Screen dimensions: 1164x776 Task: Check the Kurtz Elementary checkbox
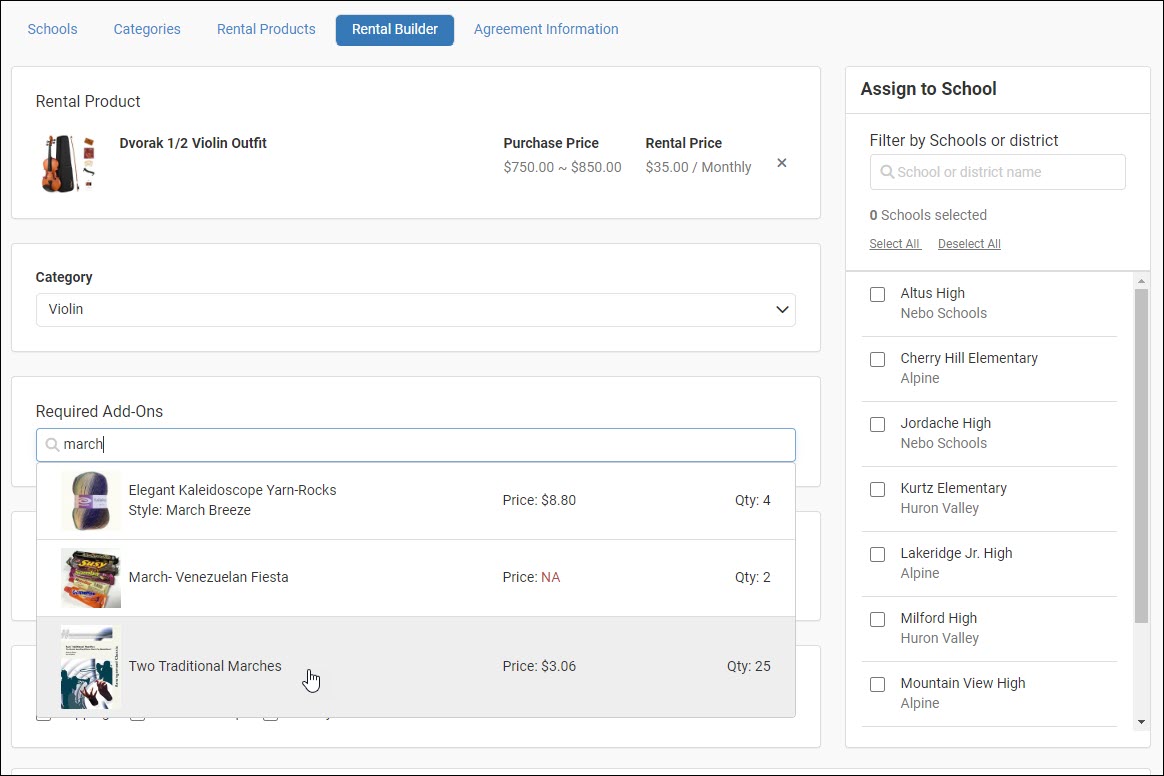tap(877, 489)
